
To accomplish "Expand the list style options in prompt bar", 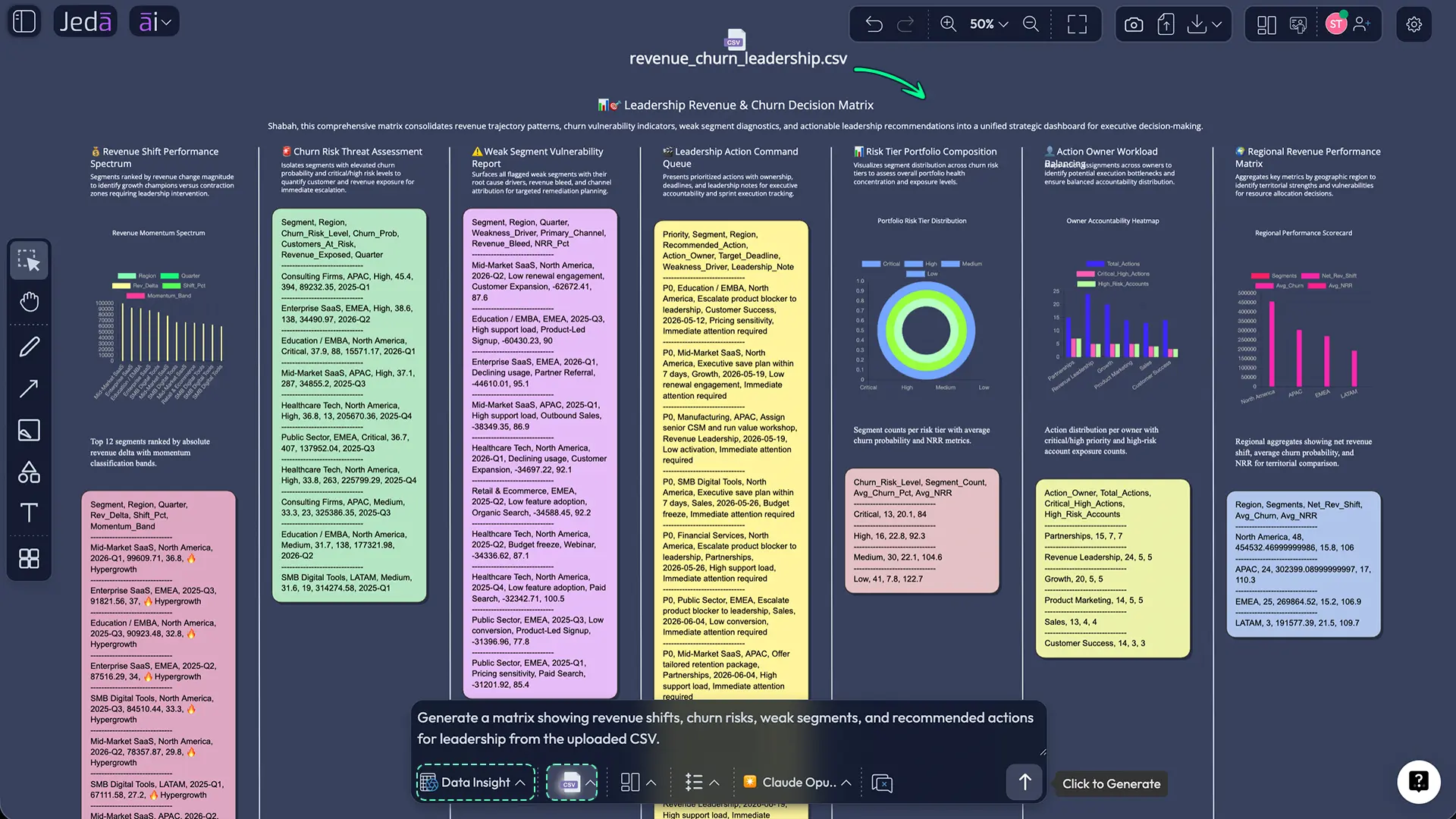I will click(x=701, y=782).
